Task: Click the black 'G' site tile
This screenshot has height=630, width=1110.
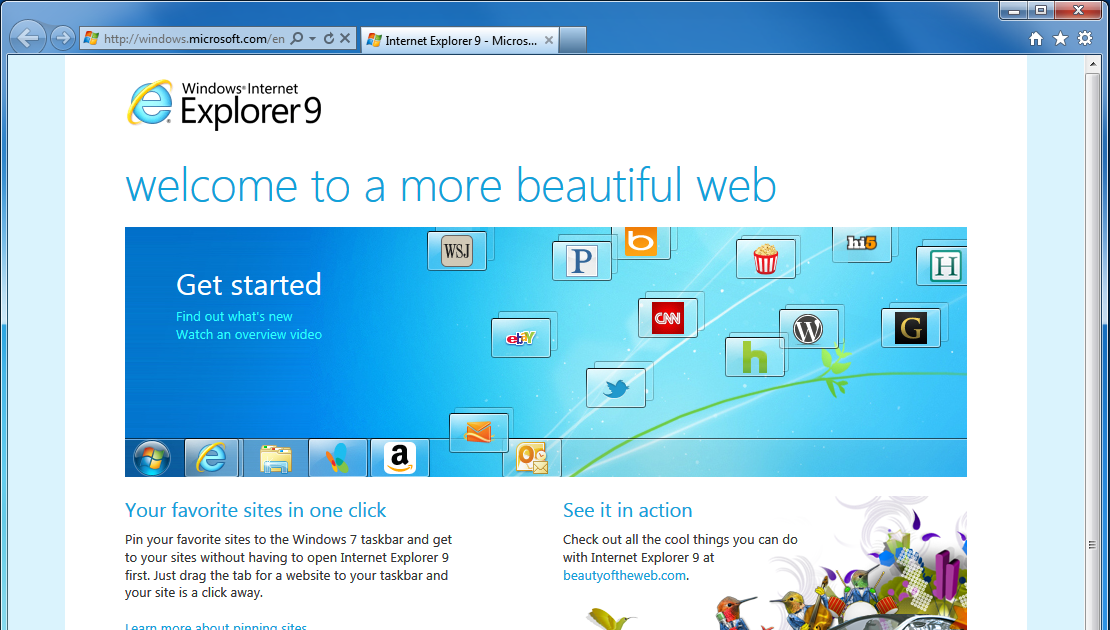Action: coord(910,328)
